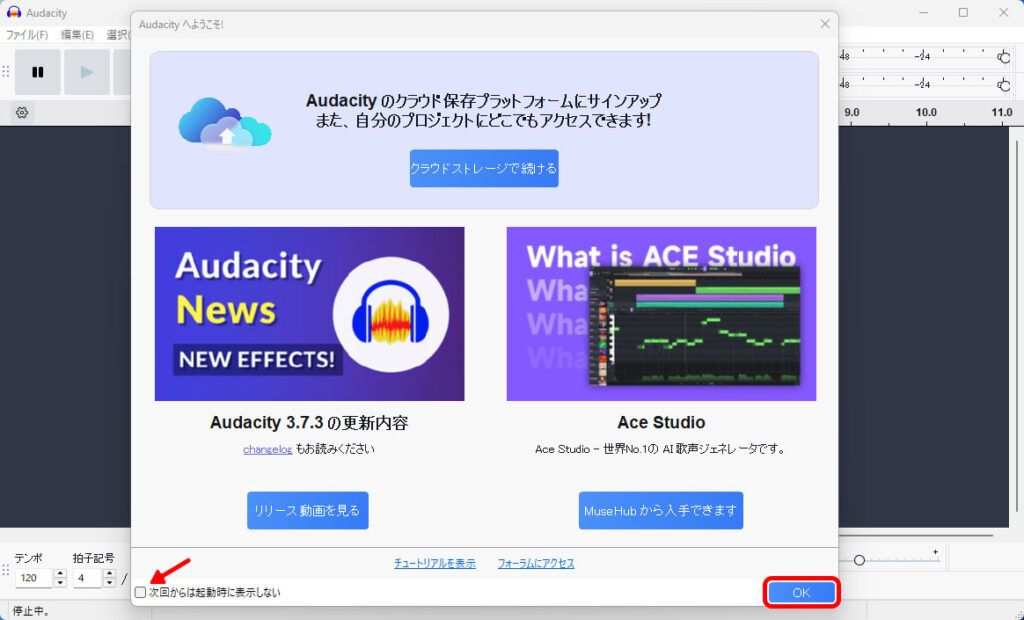
Task: Click the slider knob in the bottom toolbar
Action: 859,560
